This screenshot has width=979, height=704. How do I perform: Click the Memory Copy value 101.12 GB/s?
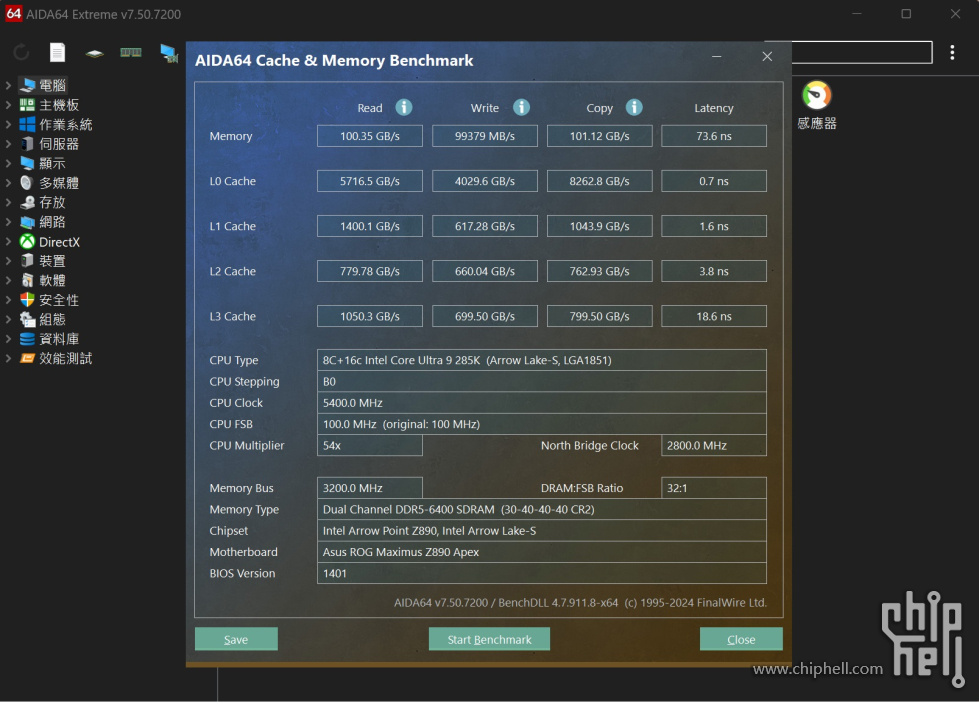(599, 136)
